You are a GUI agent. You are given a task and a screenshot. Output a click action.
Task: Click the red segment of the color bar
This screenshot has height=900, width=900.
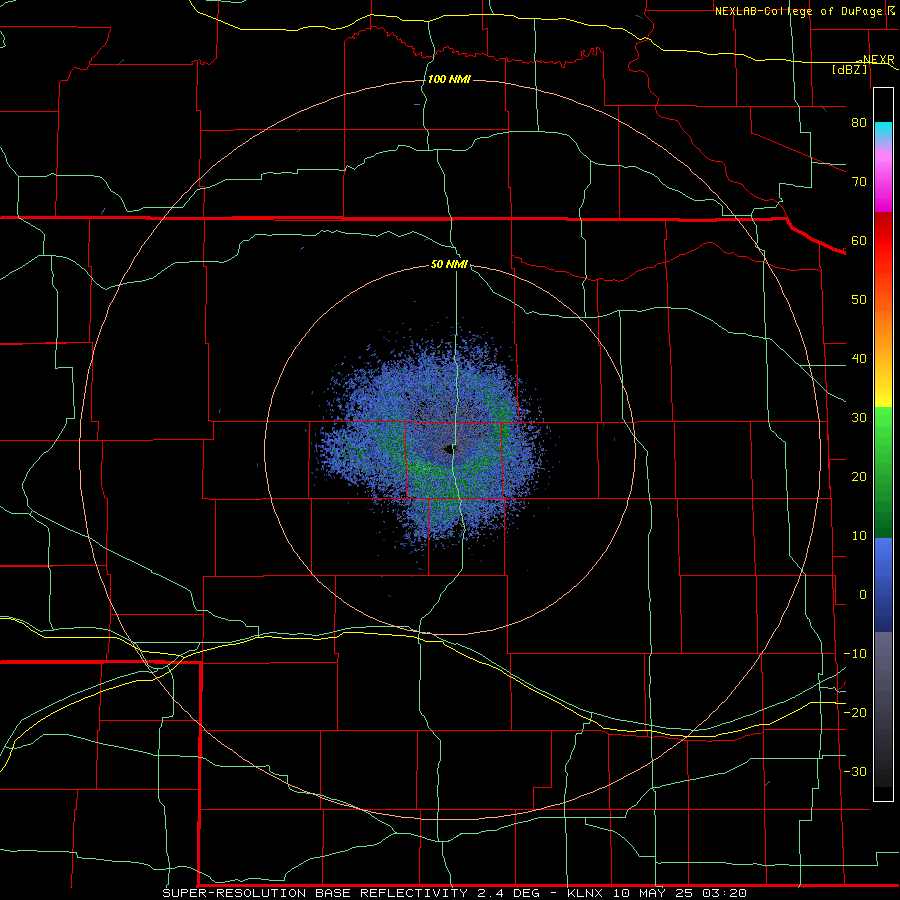(x=883, y=241)
